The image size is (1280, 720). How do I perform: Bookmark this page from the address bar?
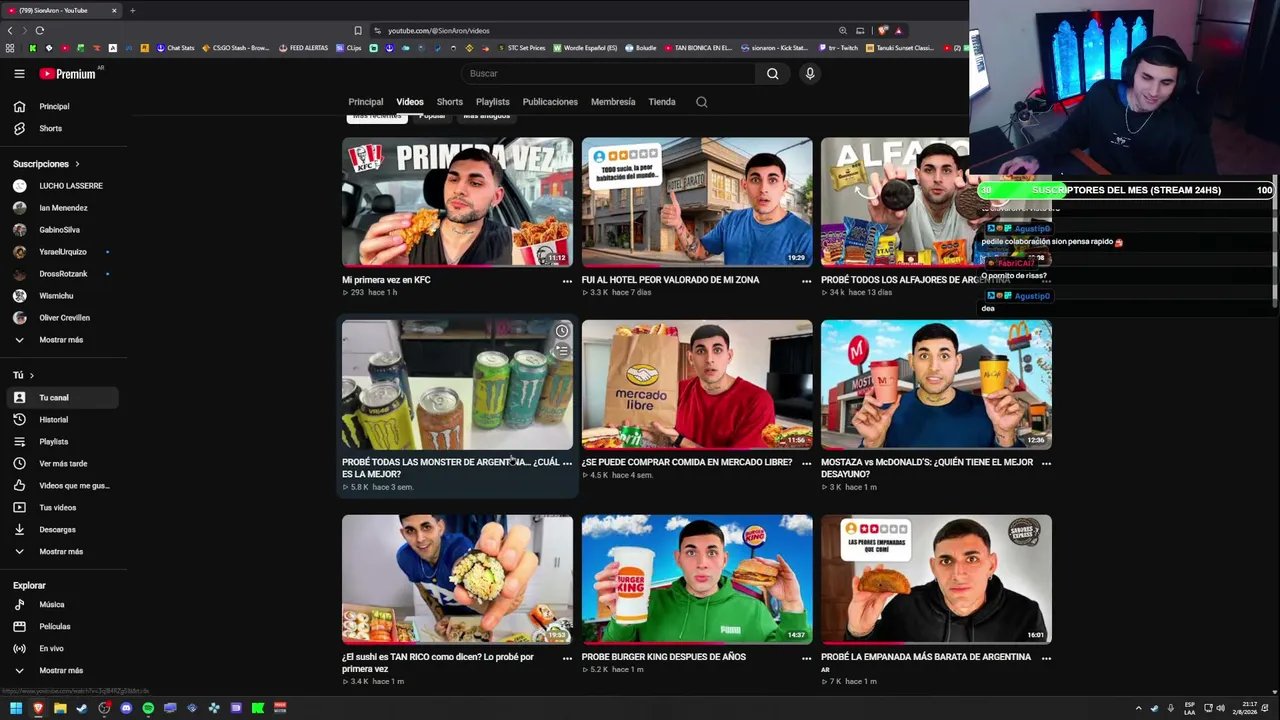tap(358, 31)
